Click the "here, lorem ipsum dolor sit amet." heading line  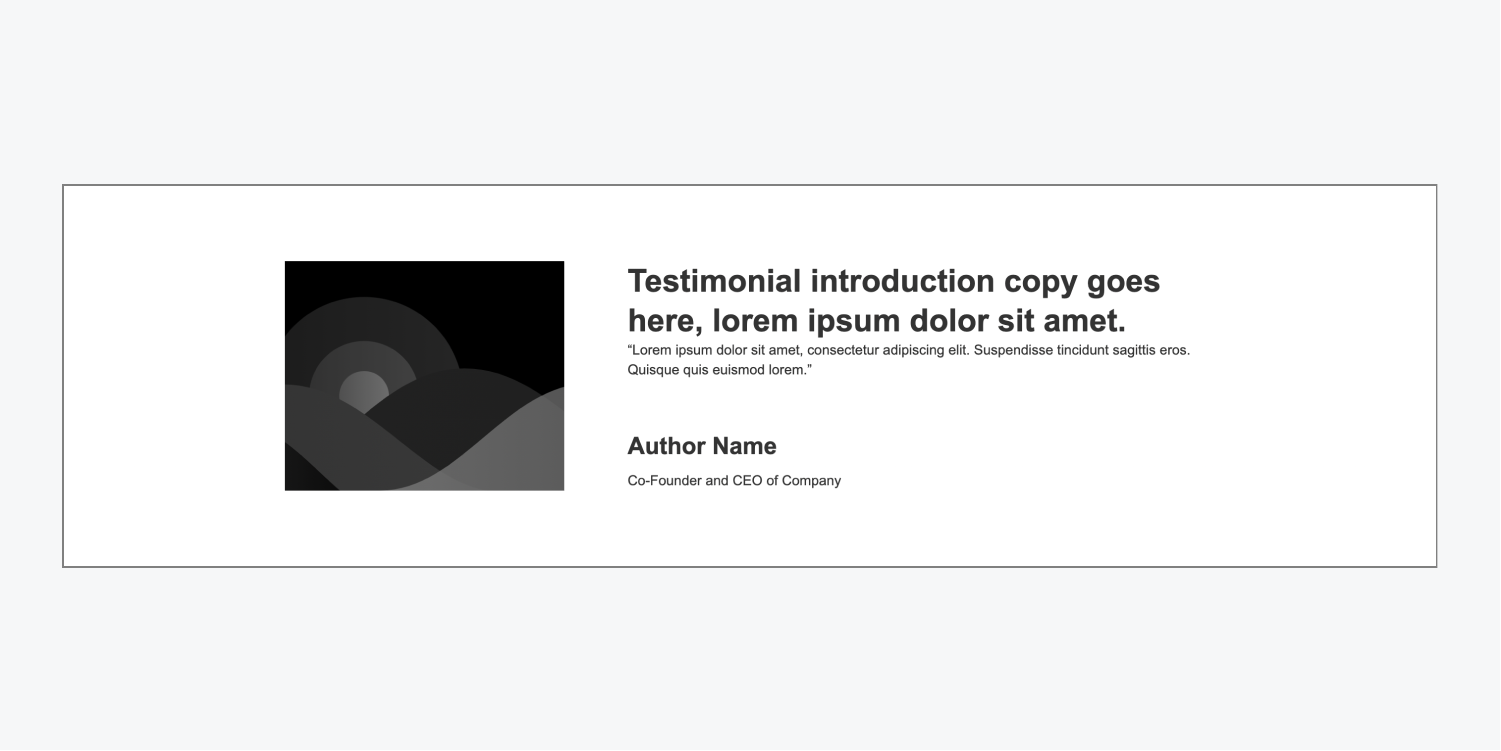click(x=876, y=321)
